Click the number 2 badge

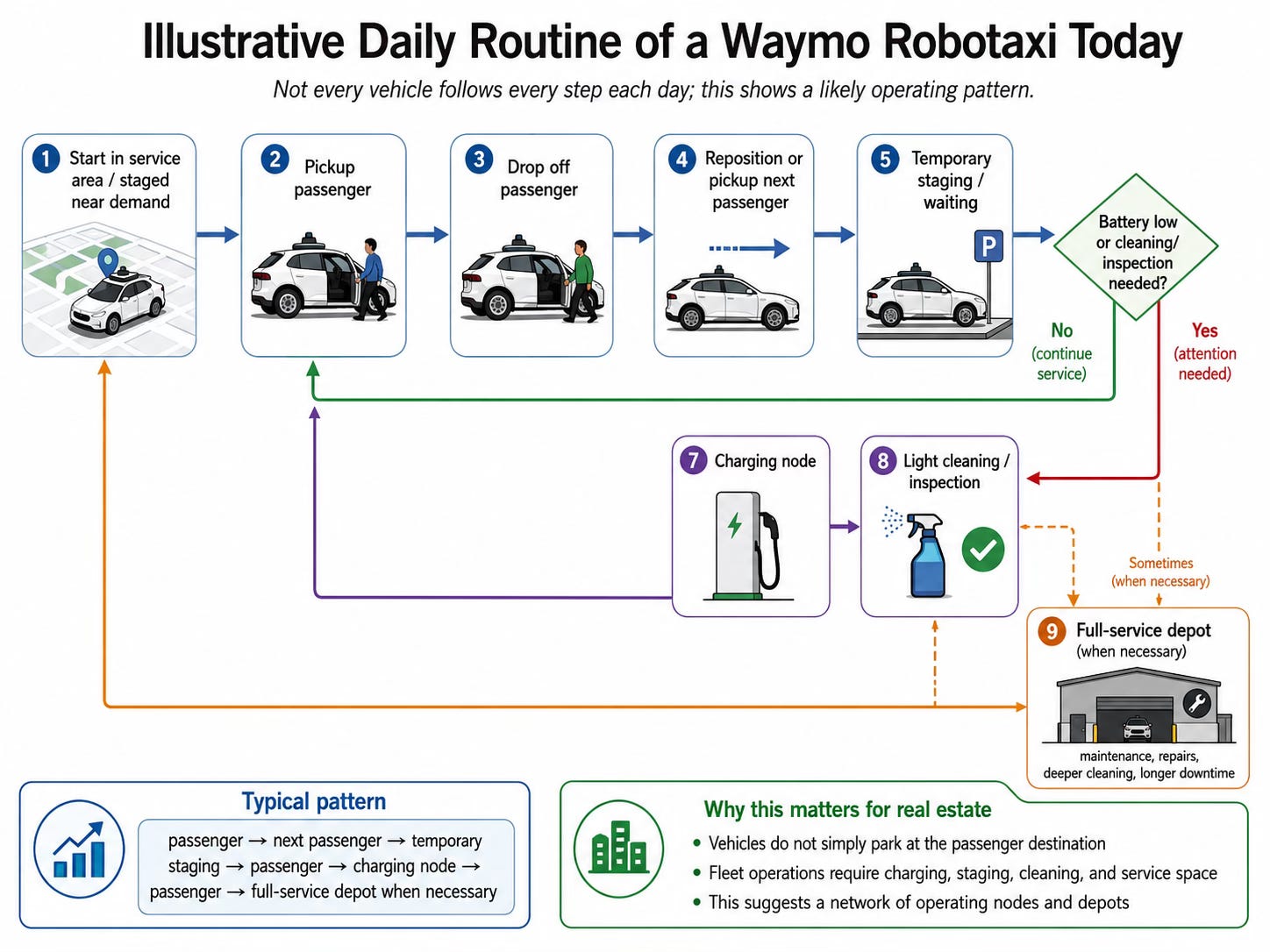tap(275, 160)
